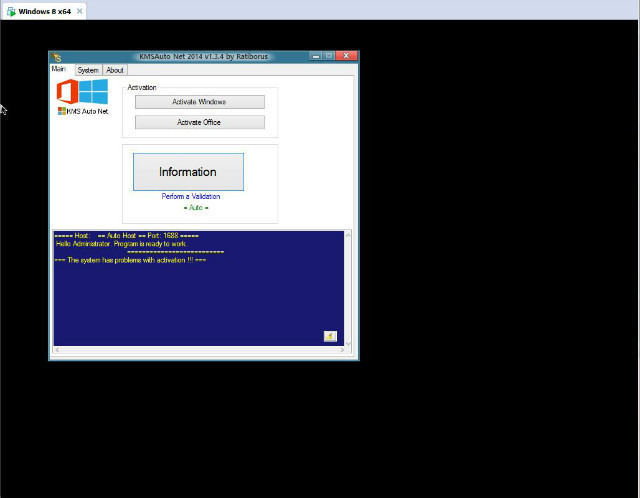640x498 pixels.
Task: Close the Windows 8 x64 VM tab
Action: coord(79,11)
